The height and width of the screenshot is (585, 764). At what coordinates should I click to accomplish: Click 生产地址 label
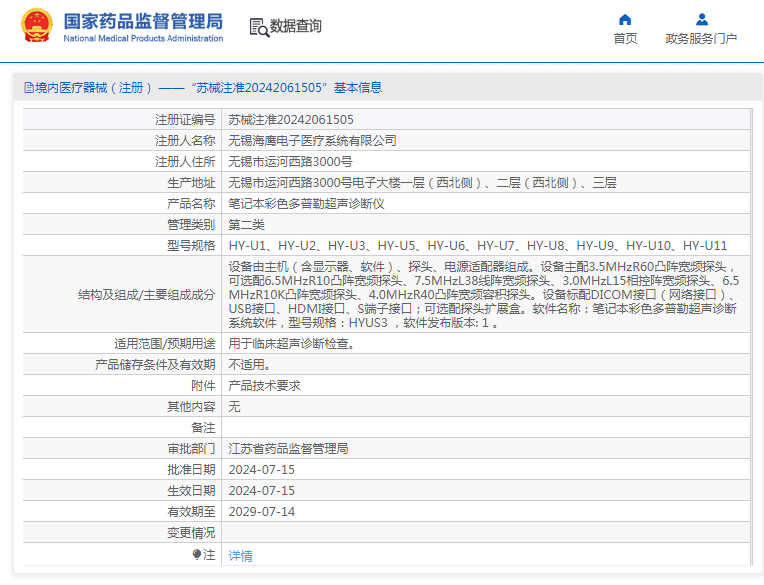click(191, 183)
